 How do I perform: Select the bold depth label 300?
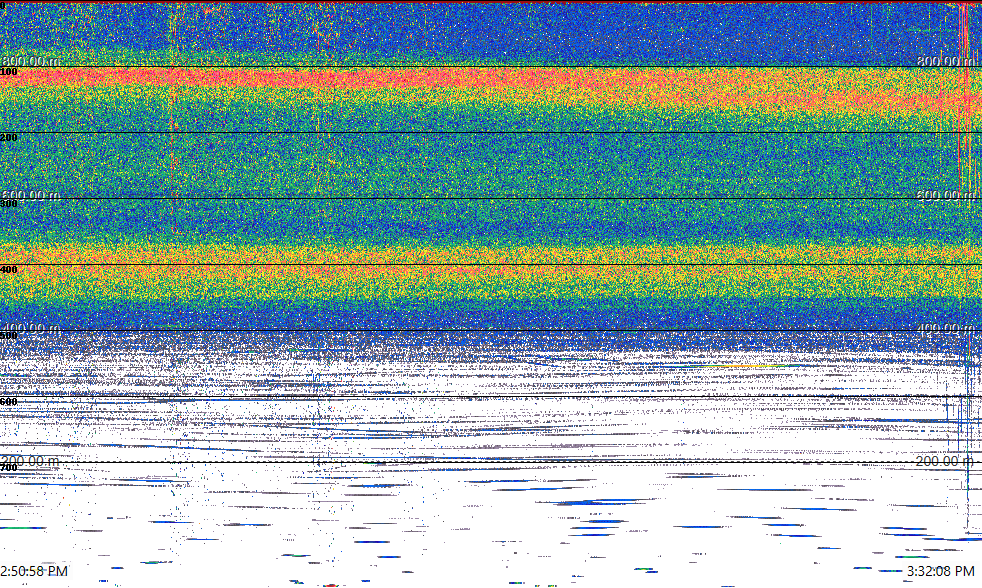point(9,204)
